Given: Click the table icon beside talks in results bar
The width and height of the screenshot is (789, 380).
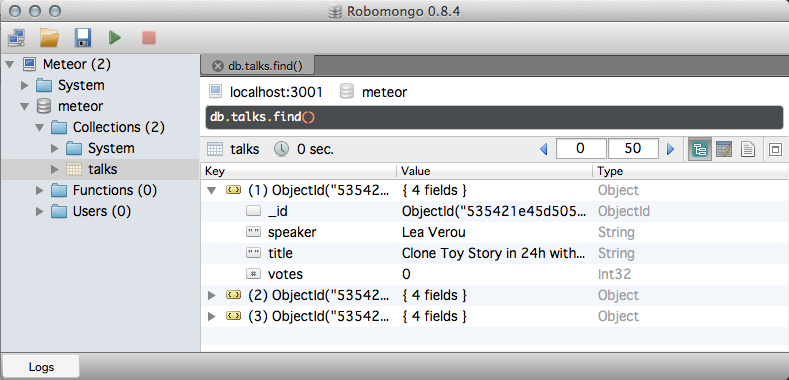Looking at the screenshot, I should coord(215,149).
